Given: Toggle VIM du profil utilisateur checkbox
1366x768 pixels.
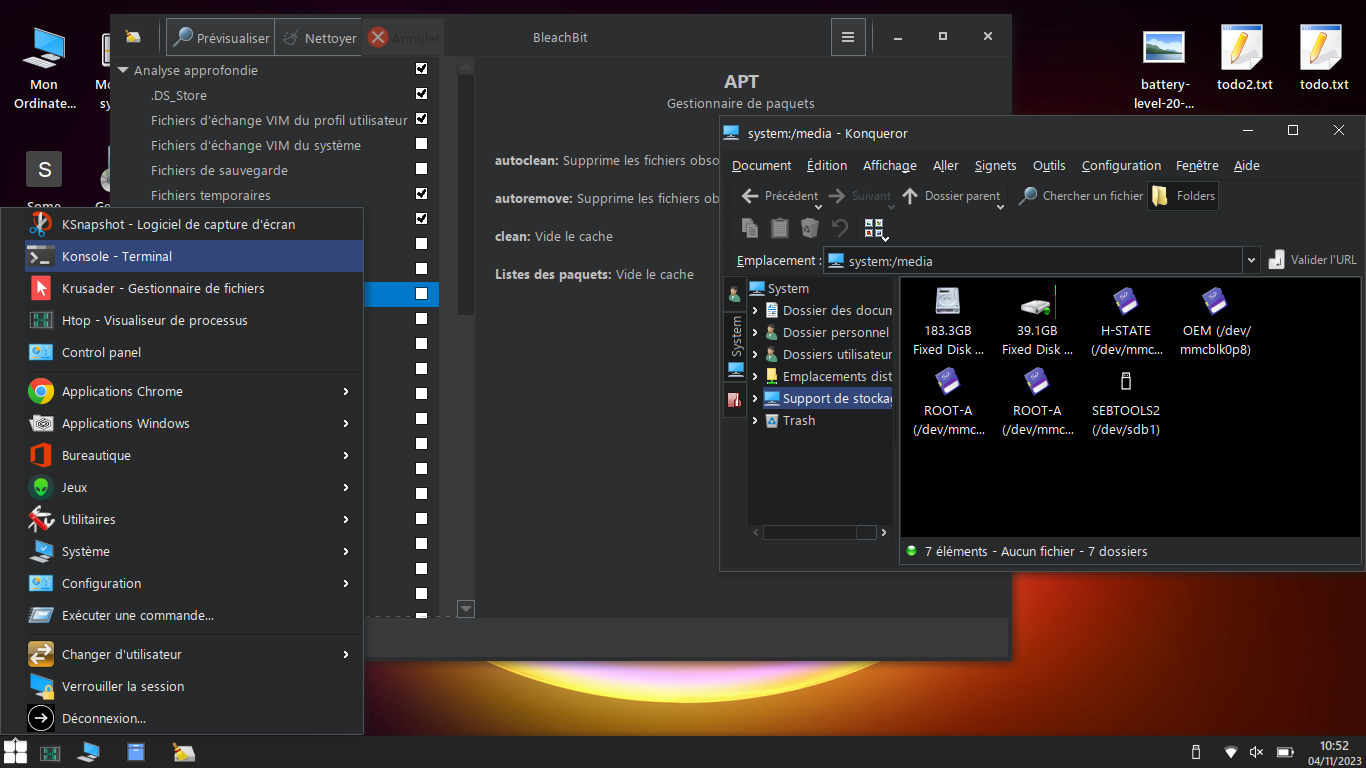Looking at the screenshot, I should [421, 119].
